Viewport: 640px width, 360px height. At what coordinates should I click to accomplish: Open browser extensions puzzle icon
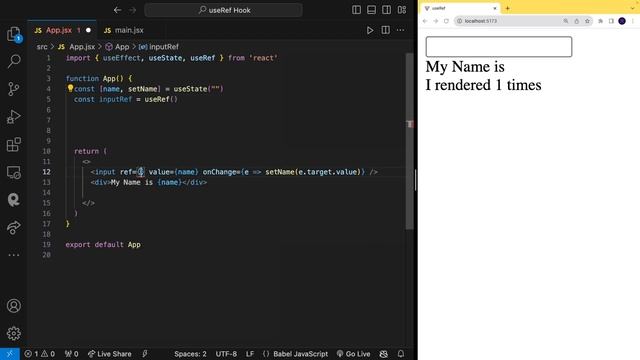coord(600,21)
